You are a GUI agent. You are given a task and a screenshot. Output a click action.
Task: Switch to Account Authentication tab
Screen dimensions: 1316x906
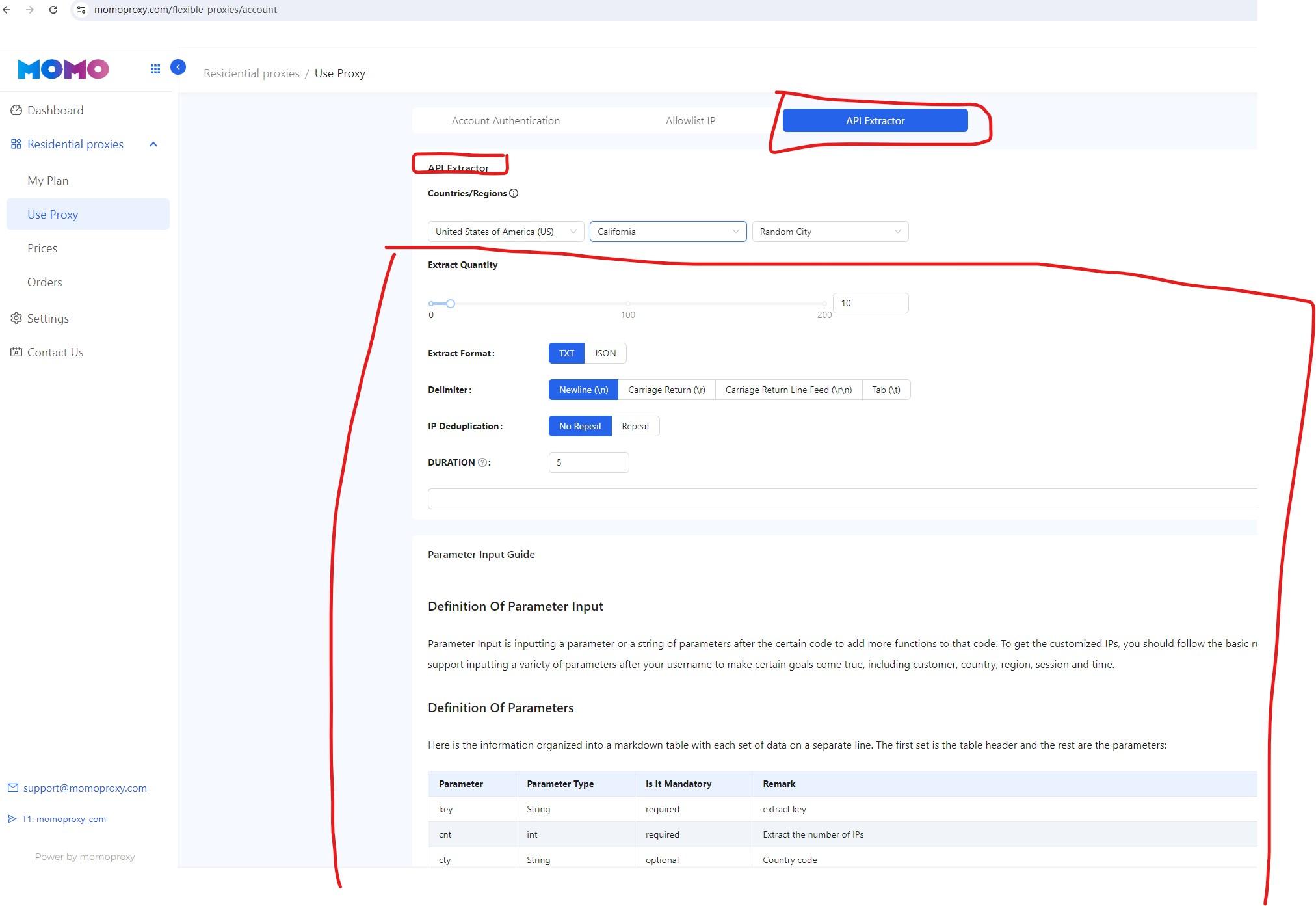(506, 121)
